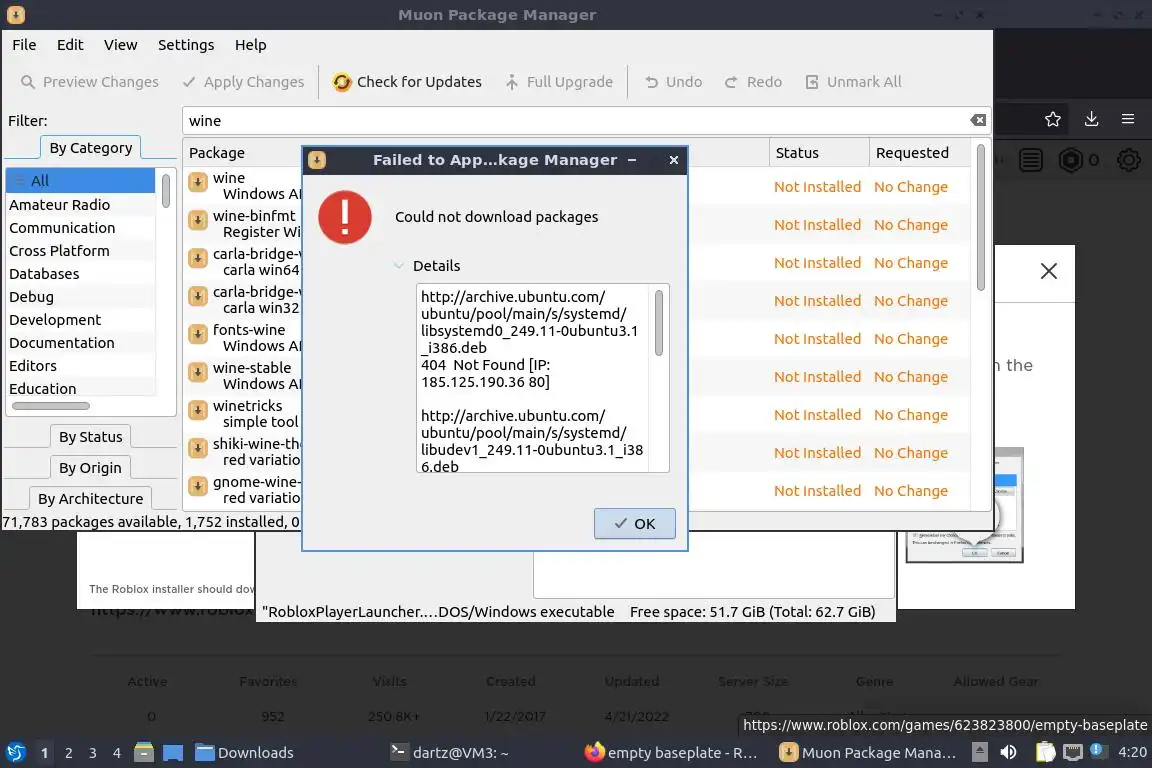Viewport: 1152px width, 768px height.
Task: Click the Full Upgrade toolbar item
Action: pyautogui.click(x=559, y=82)
